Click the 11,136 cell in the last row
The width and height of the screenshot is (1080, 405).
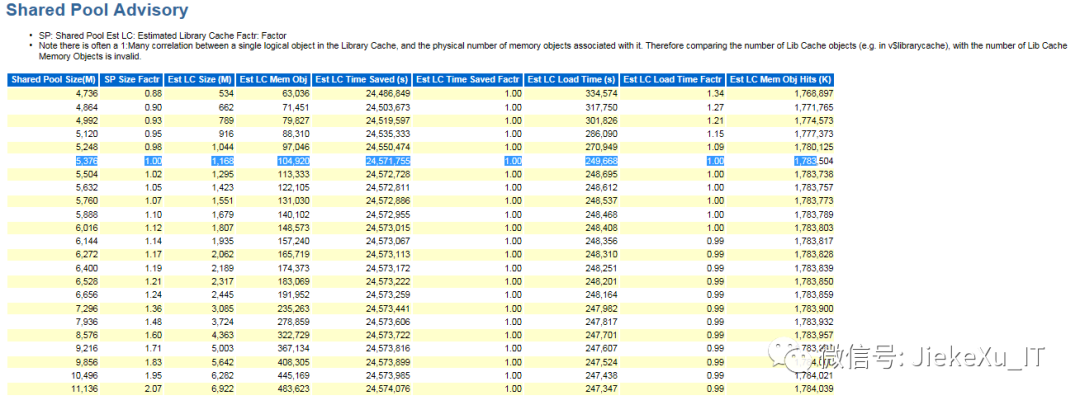coord(82,387)
